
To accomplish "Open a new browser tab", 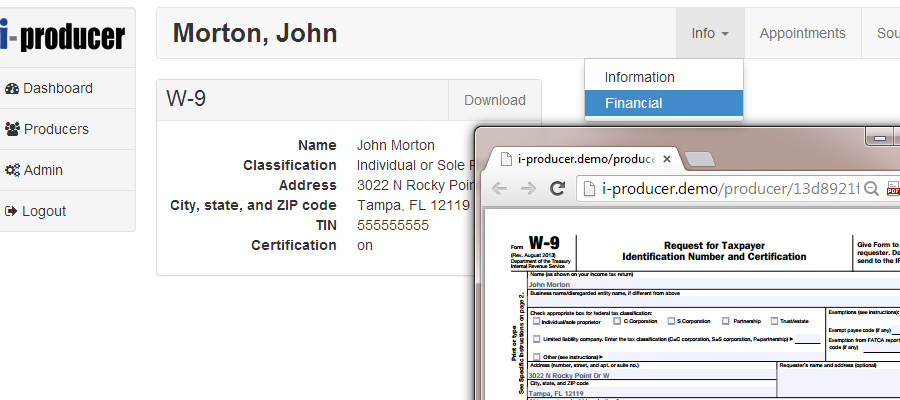I will [x=699, y=158].
